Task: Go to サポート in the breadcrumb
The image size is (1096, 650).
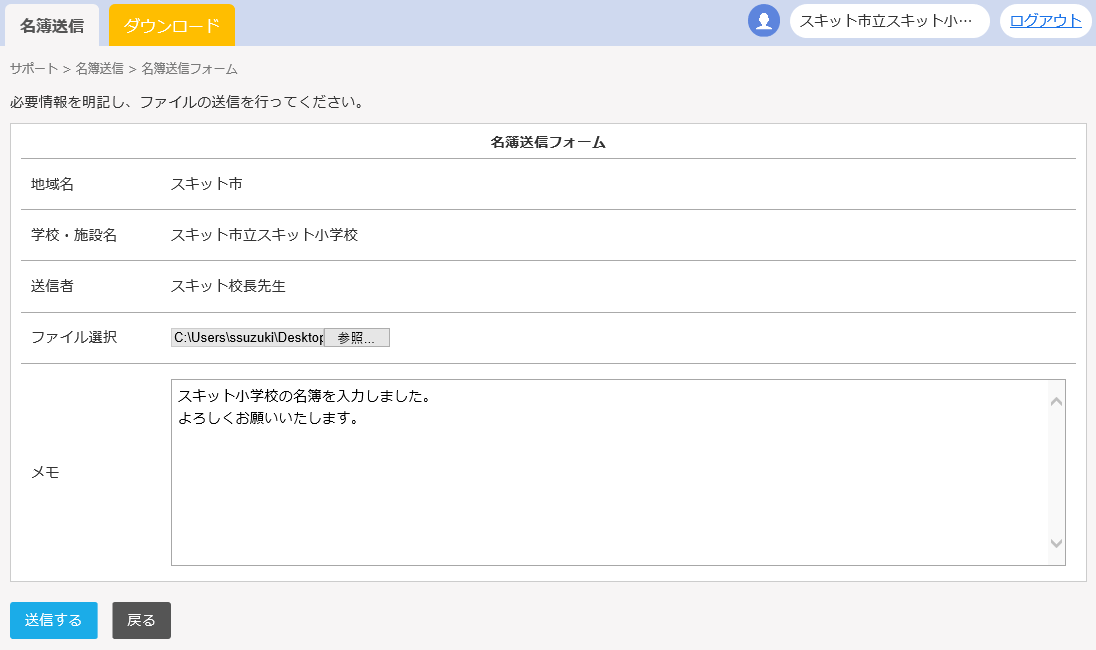Action: pyautogui.click(x=34, y=69)
